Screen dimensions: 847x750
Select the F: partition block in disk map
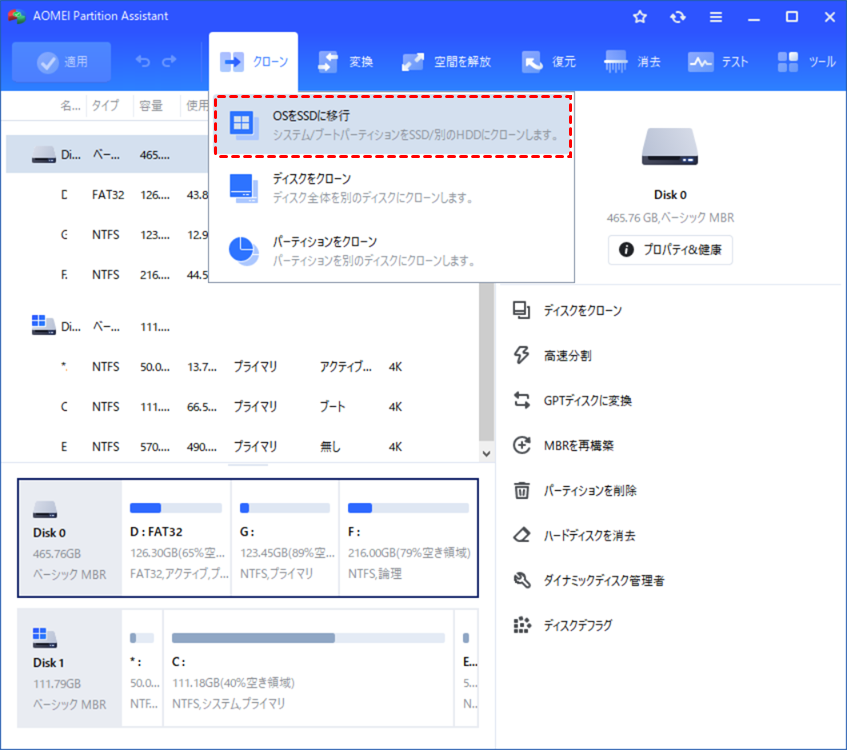(408, 538)
